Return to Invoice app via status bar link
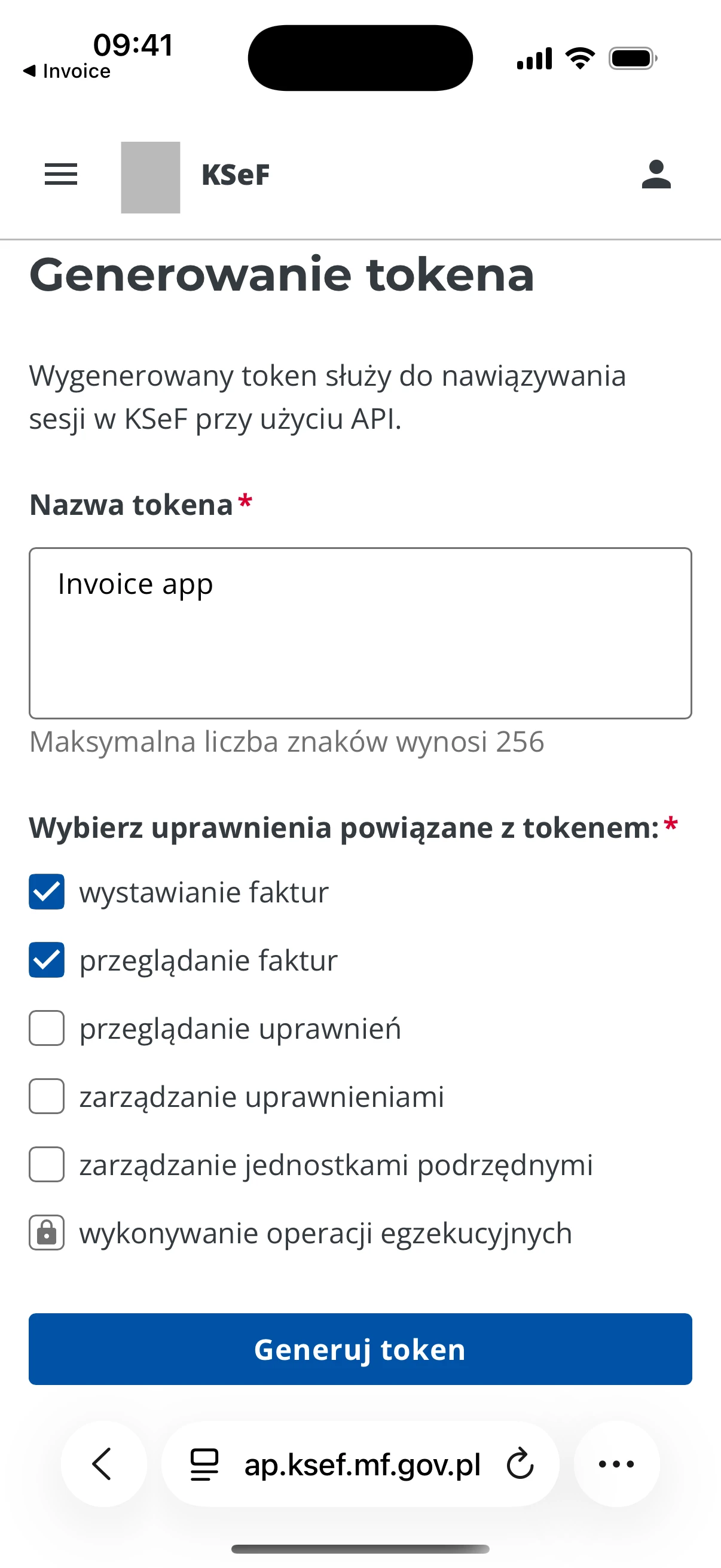The width and height of the screenshot is (721, 1568). click(67, 71)
